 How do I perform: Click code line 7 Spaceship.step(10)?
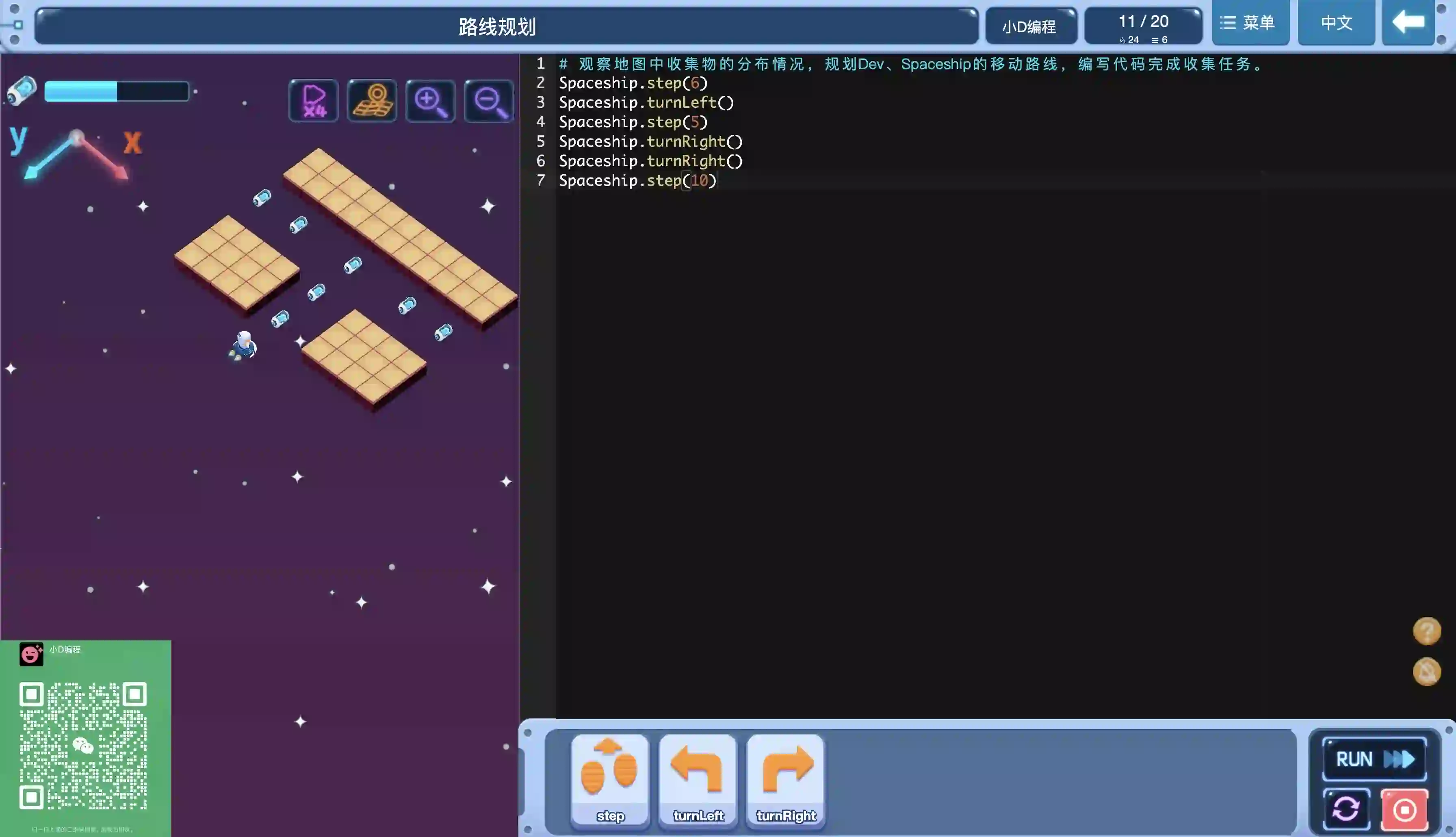tap(637, 180)
